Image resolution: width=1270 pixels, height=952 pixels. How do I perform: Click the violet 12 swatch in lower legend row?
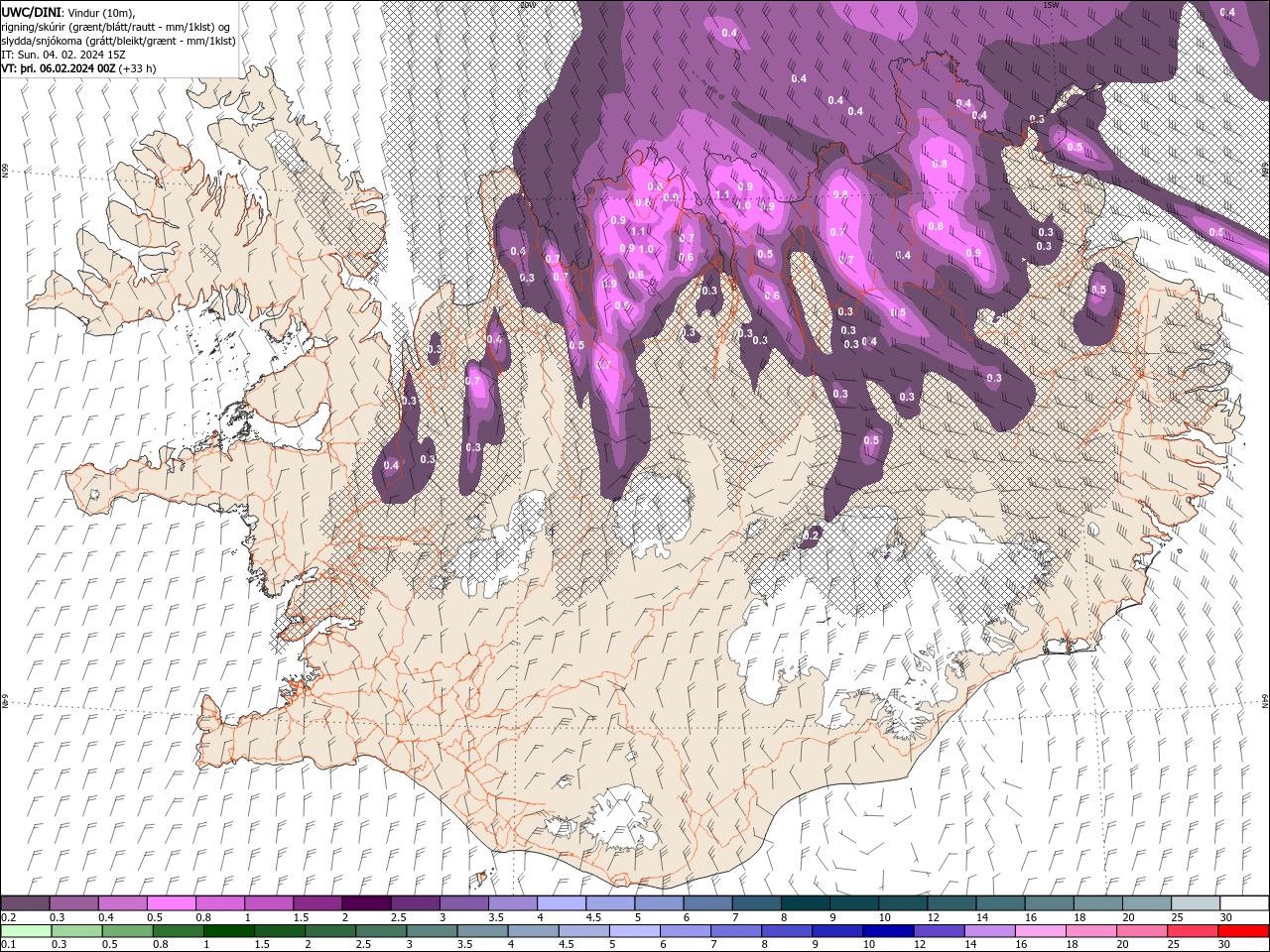(939, 931)
